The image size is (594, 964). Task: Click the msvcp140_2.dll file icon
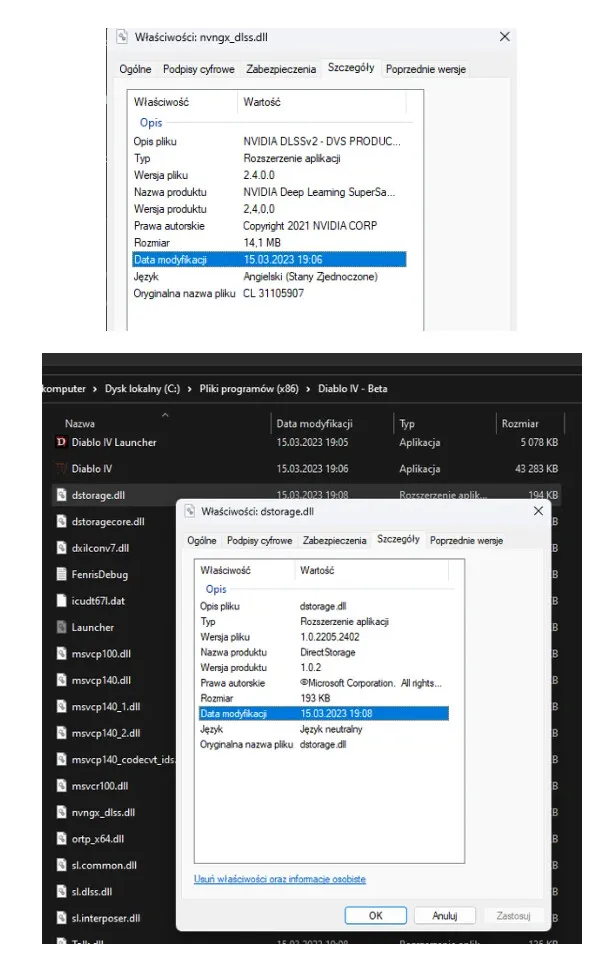[61, 733]
